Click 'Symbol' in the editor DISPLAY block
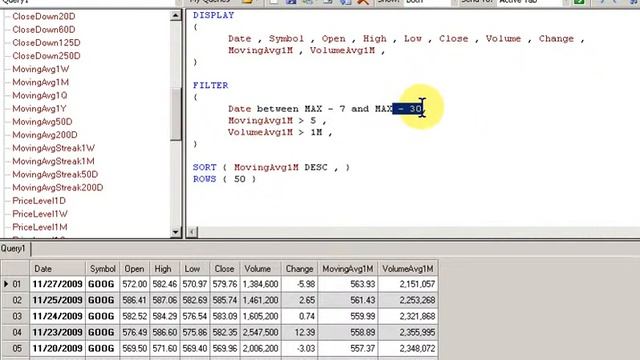 click(286, 39)
